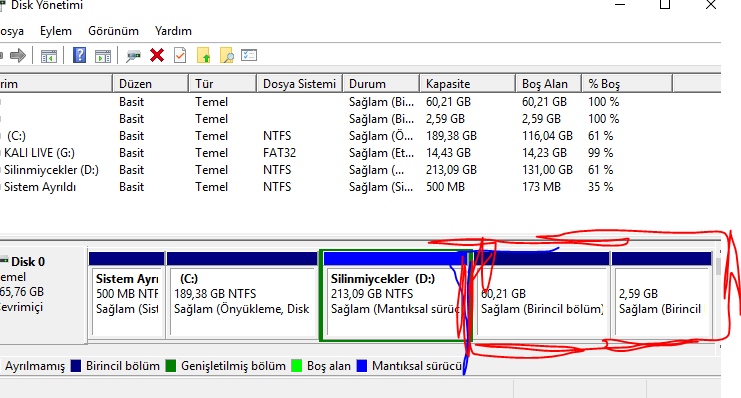Image resolution: width=741 pixels, height=398 pixels.
Task: Click the Genişletilmiş bölüm legend swatch
Action: [171, 366]
